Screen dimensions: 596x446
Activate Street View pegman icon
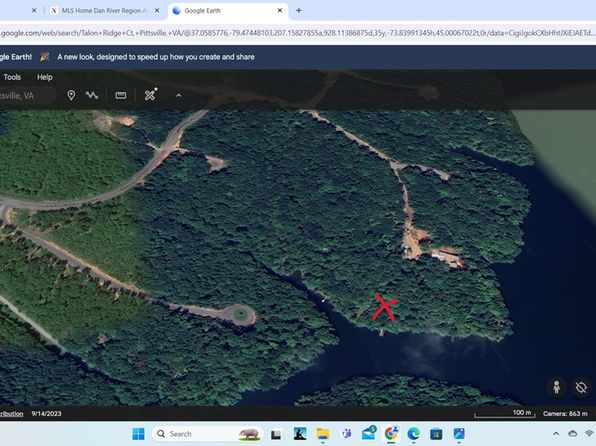[556, 387]
